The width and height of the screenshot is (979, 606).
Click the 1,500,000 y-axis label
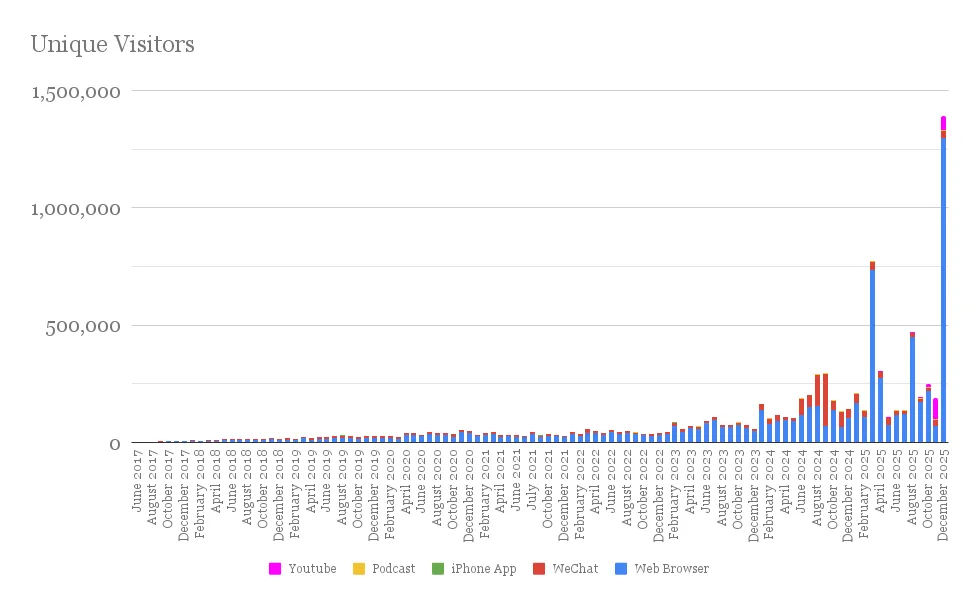pyautogui.click(x=76, y=92)
